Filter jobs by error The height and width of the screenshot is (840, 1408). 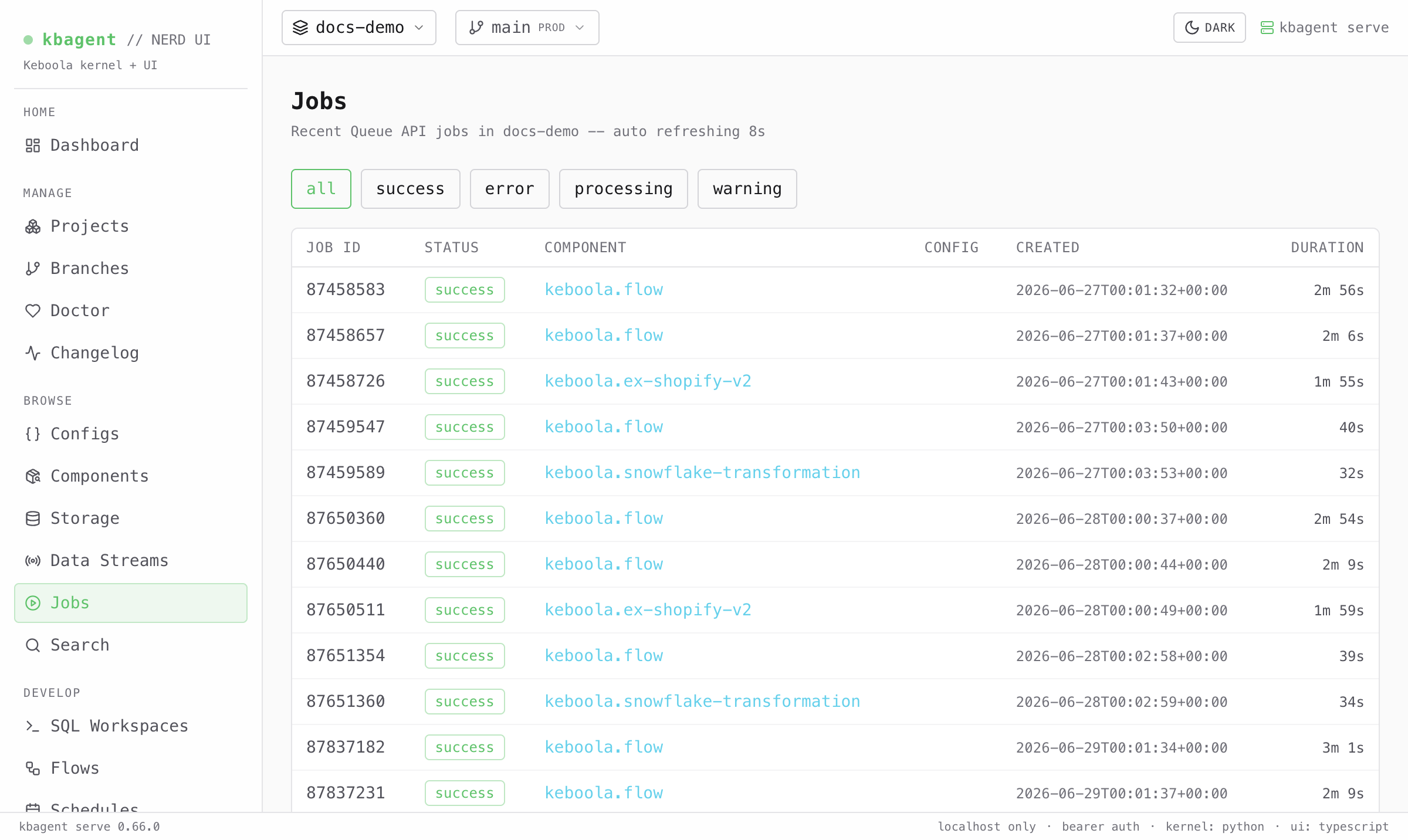[509, 189]
